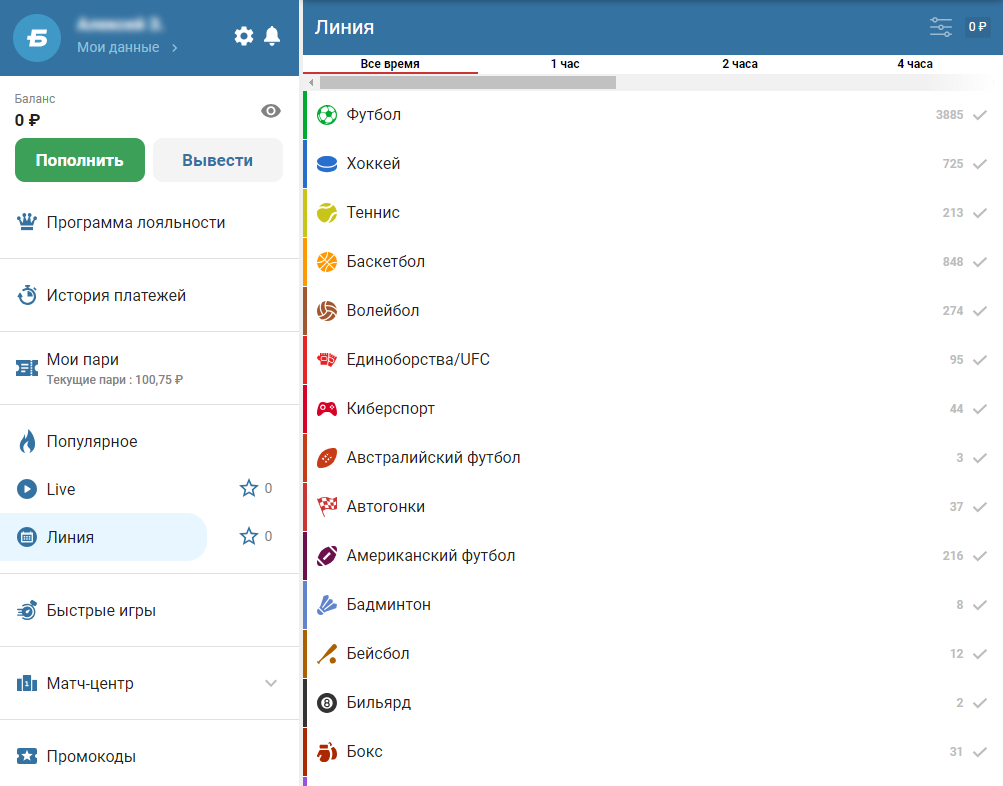
Task: Toggle the Бокс checkmark
Action: point(979,752)
